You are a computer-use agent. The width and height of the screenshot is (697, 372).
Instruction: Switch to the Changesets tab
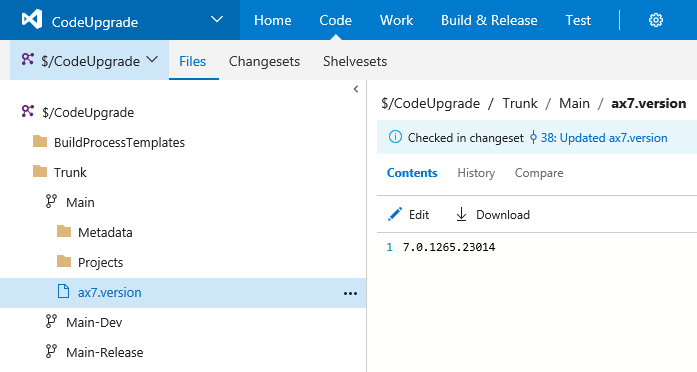[x=264, y=61]
